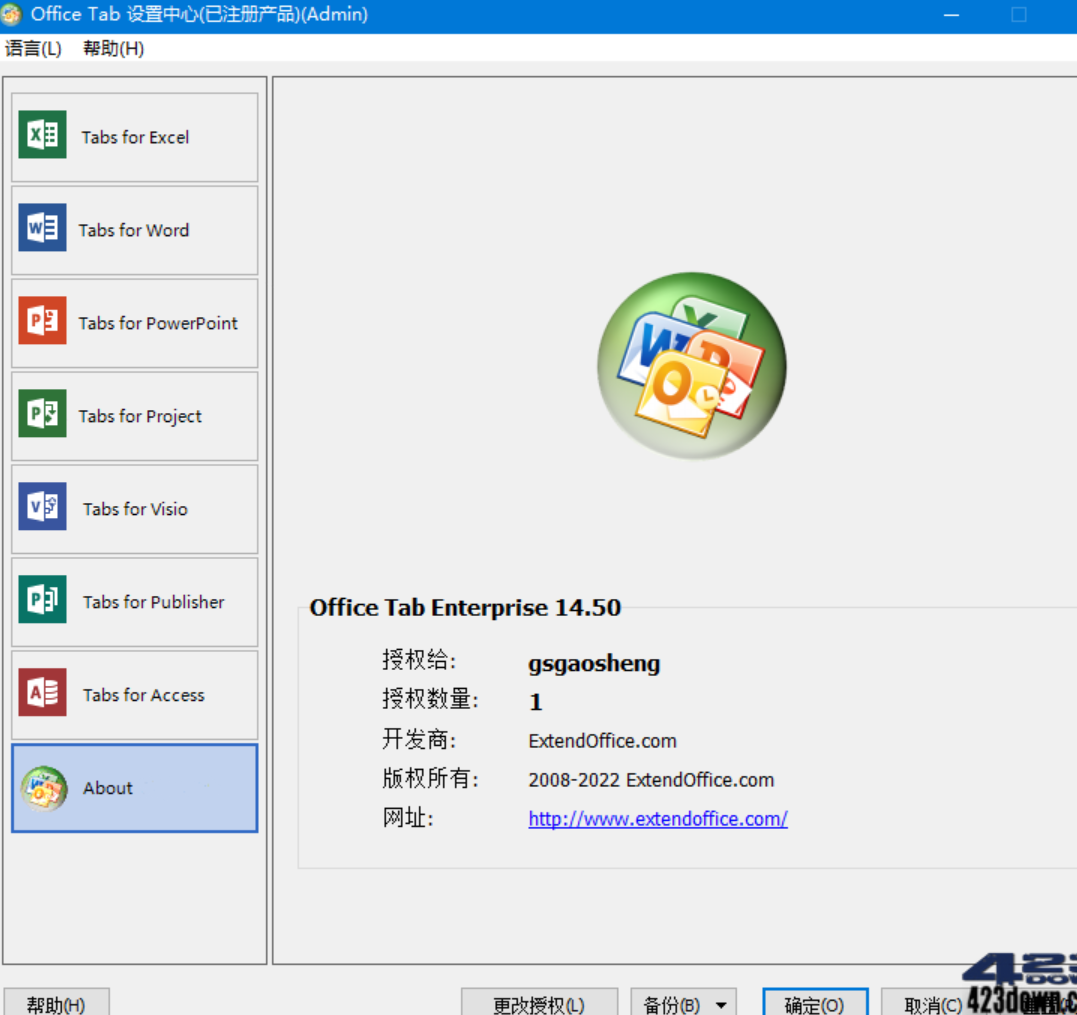Click the Word icon in the sidebar
The height and width of the screenshot is (1015, 1077).
point(43,227)
